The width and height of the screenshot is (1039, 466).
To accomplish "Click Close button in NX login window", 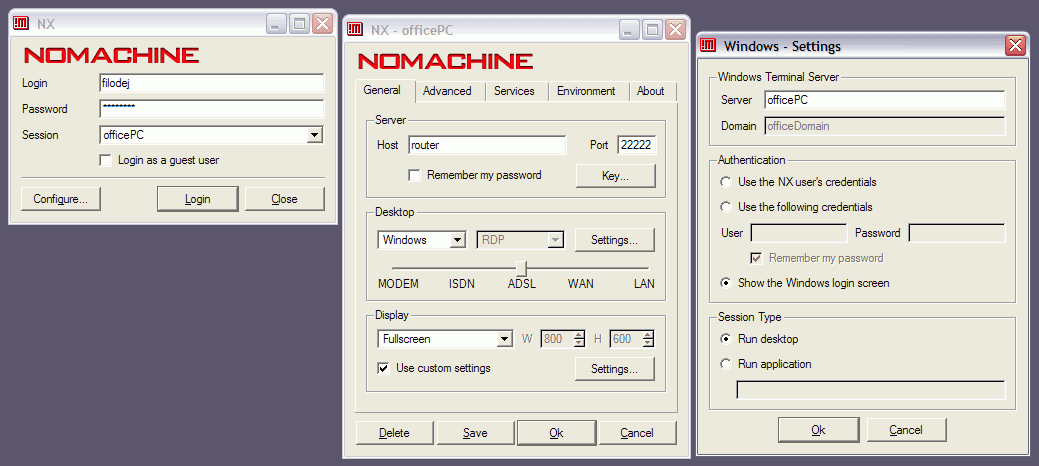I will [284, 199].
